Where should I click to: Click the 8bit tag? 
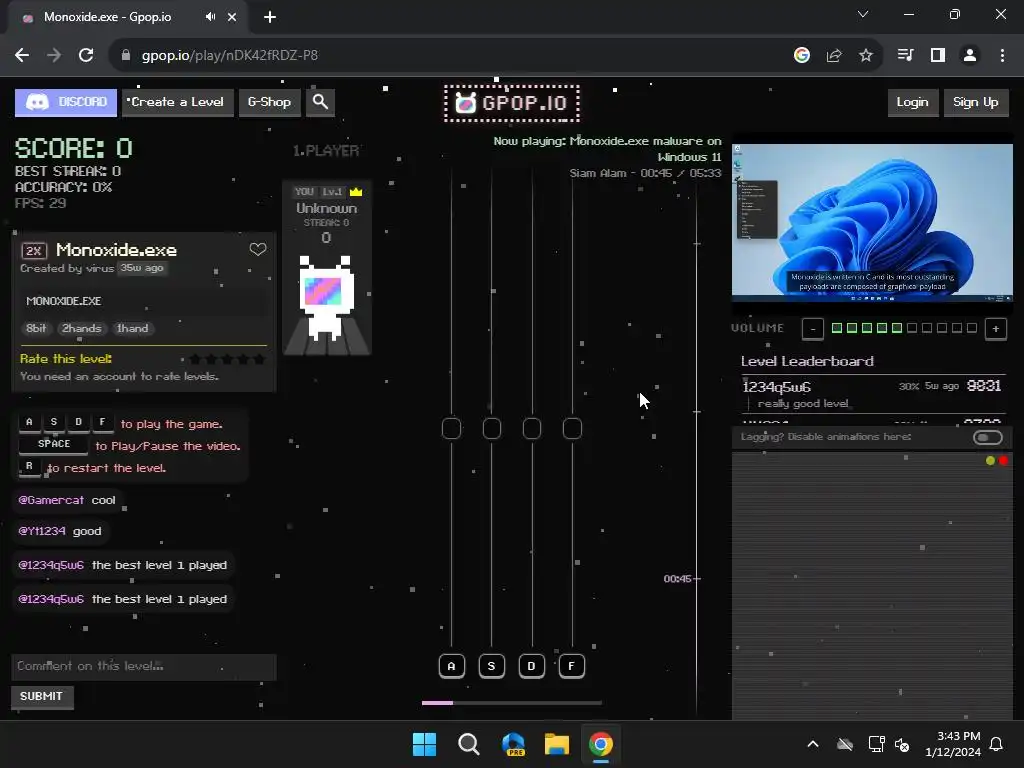tap(37, 328)
